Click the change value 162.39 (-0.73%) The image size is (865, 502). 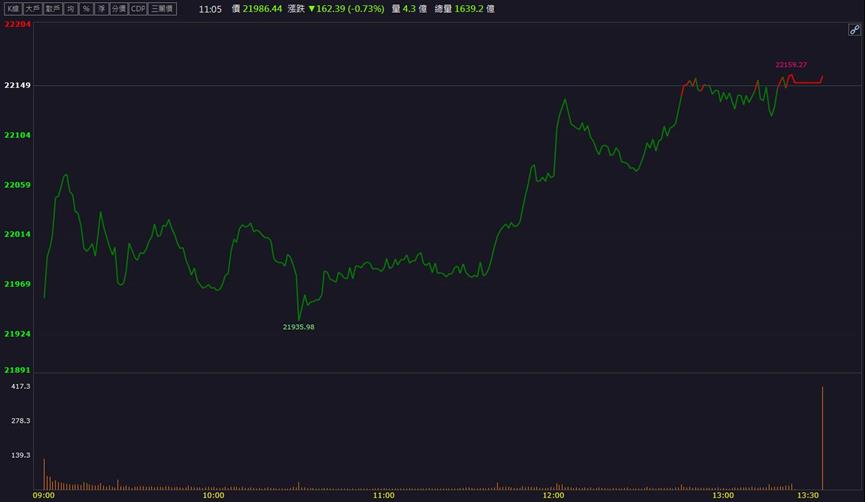(x=350, y=9)
